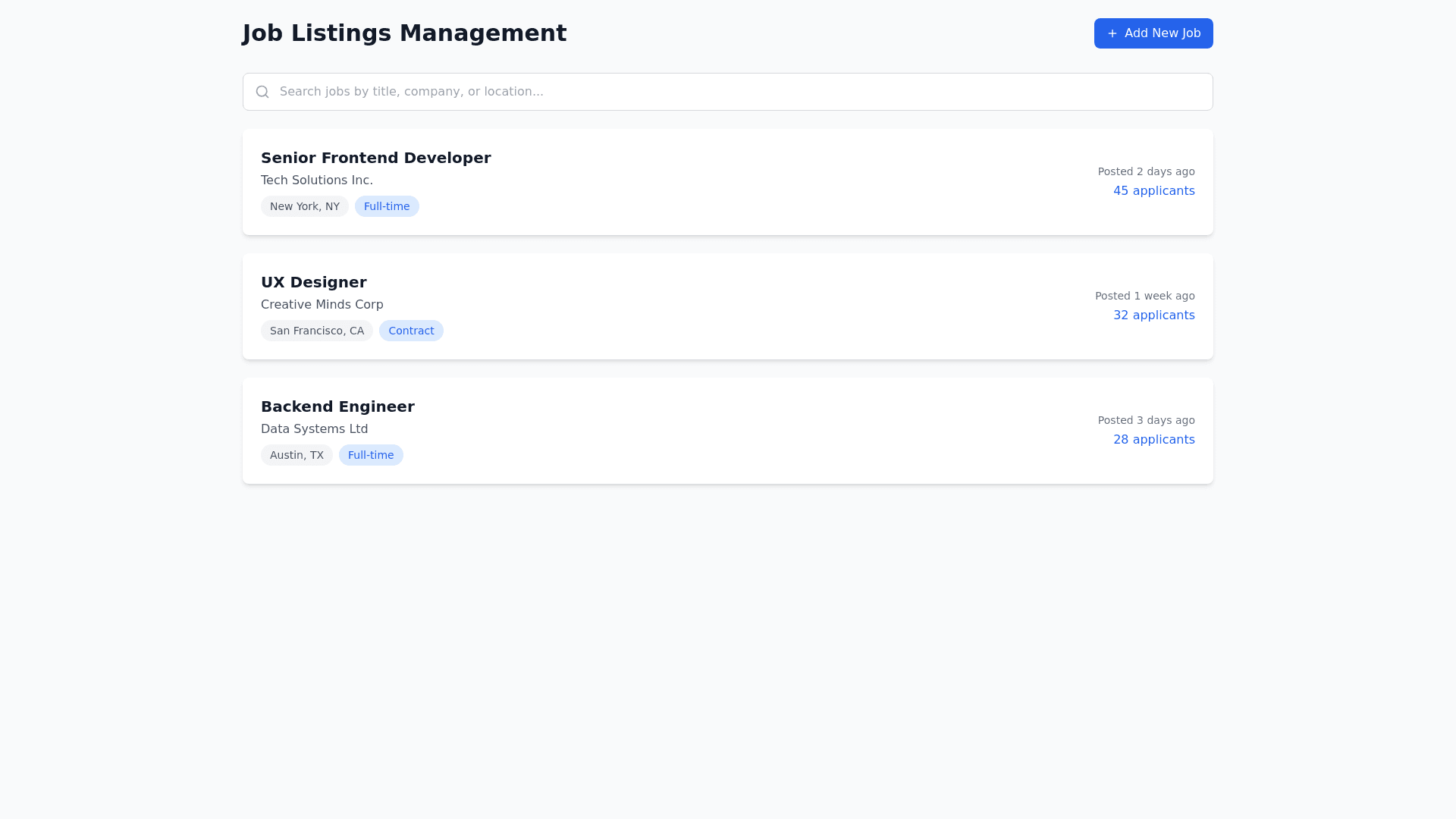Click the Data Systems Ltd company name

point(314,429)
